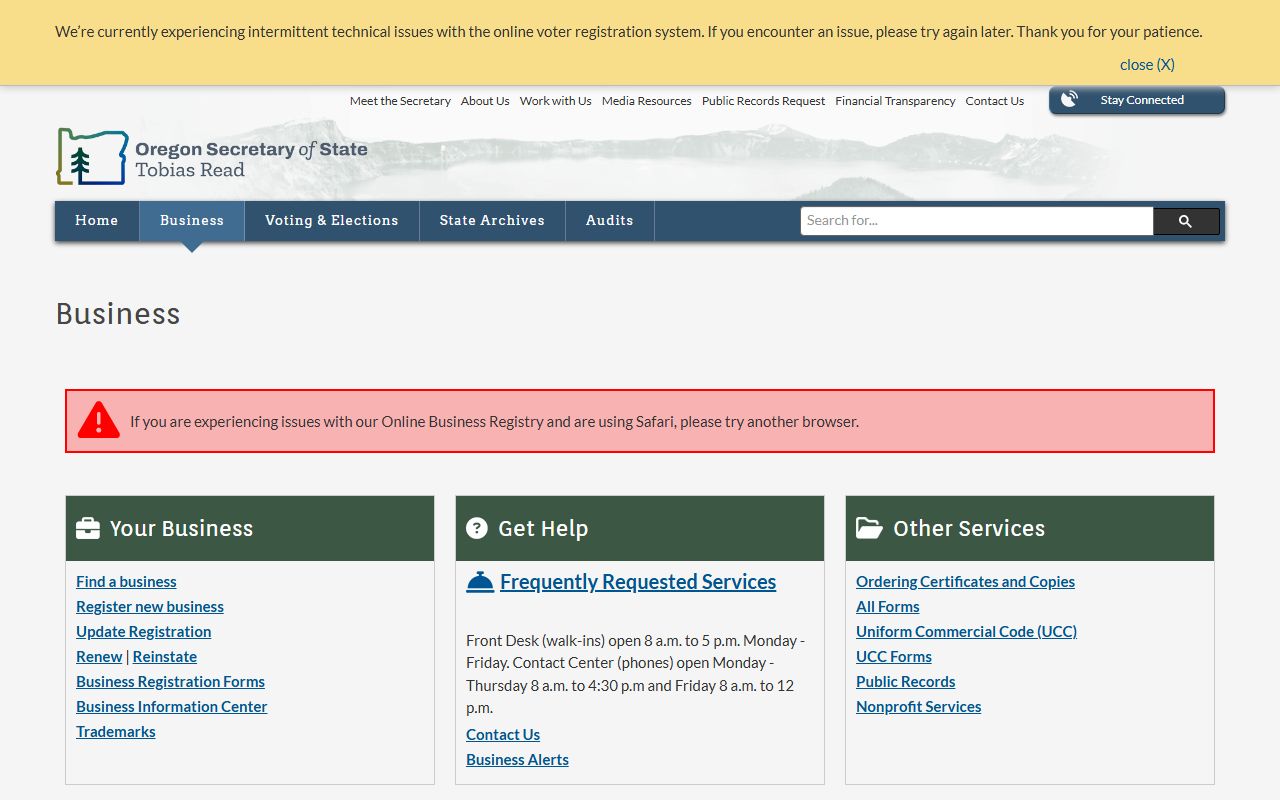Image resolution: width=1280 pixels, height=800 pixels.
Task: Click the Renew link
Action: pos(99,657)
